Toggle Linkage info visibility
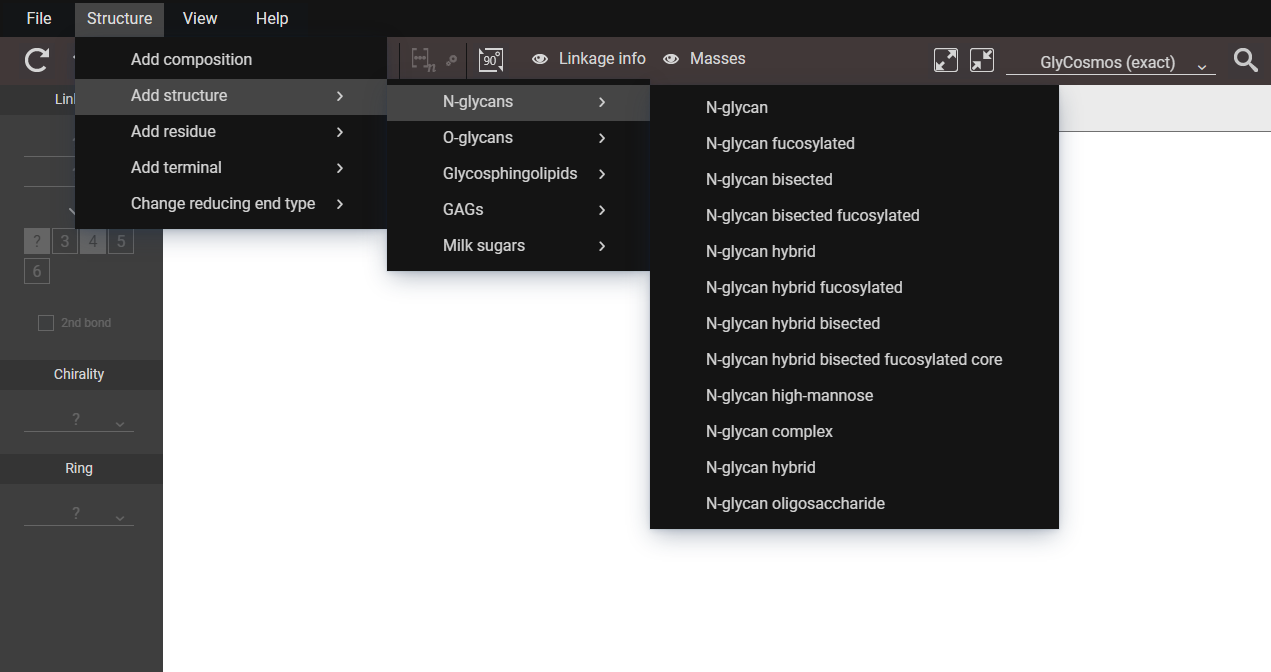 (589, 59)
